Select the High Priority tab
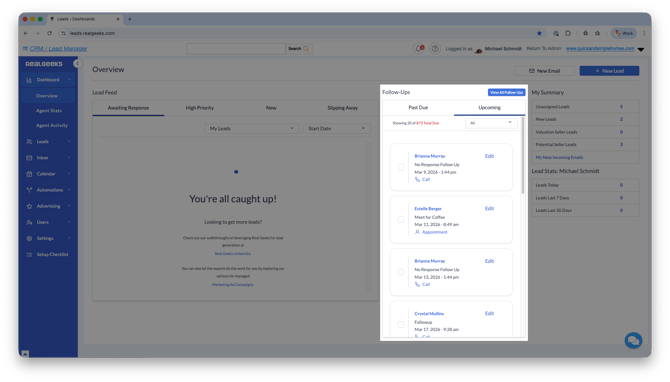The image size is (670, 382). tap(200, 108)
